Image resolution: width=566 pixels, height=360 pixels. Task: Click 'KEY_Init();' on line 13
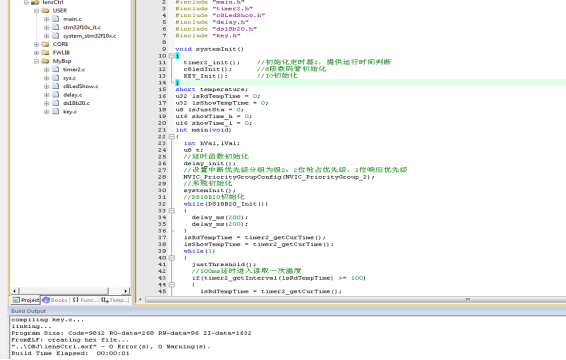205,76
